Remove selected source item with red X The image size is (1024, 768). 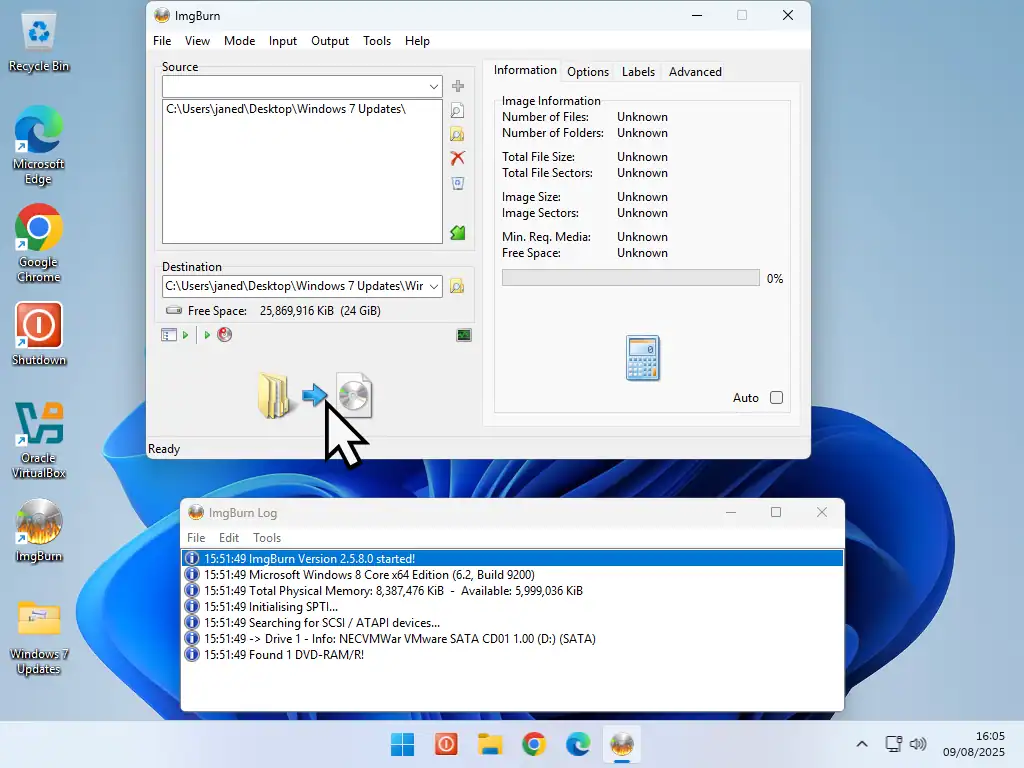(457, 158)
